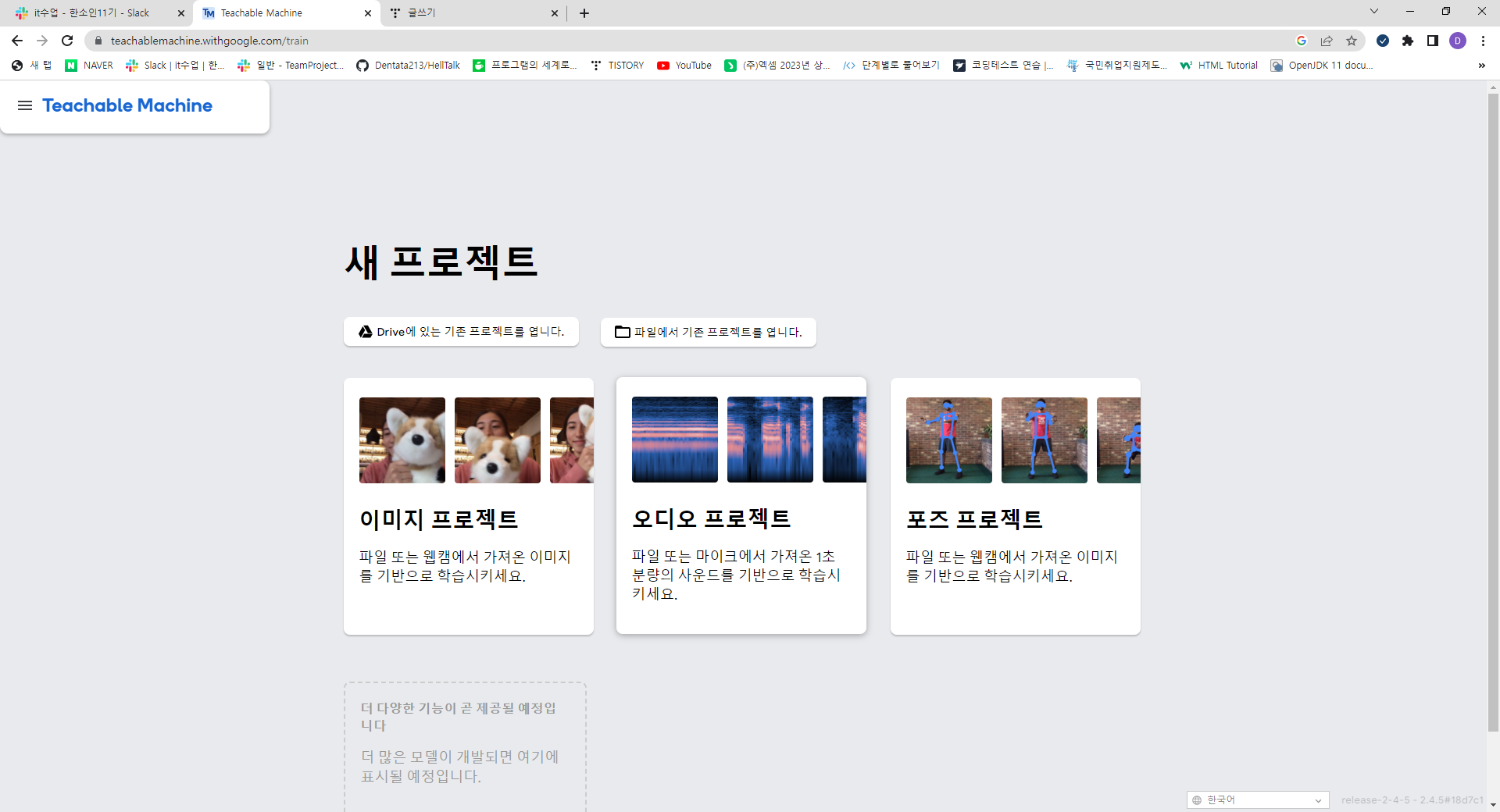
Task: Open the 한국어 language dropdown
Action: pos(1258,800)
